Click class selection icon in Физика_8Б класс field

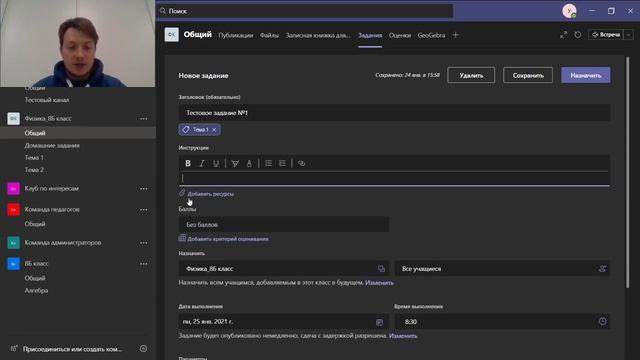(381, 269)
